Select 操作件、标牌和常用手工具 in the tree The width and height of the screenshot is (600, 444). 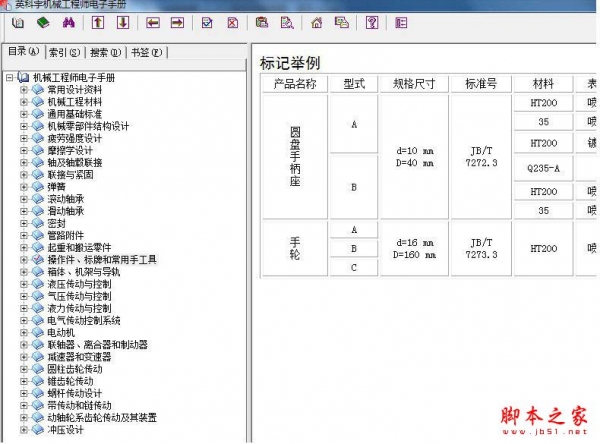click(102, 260)
